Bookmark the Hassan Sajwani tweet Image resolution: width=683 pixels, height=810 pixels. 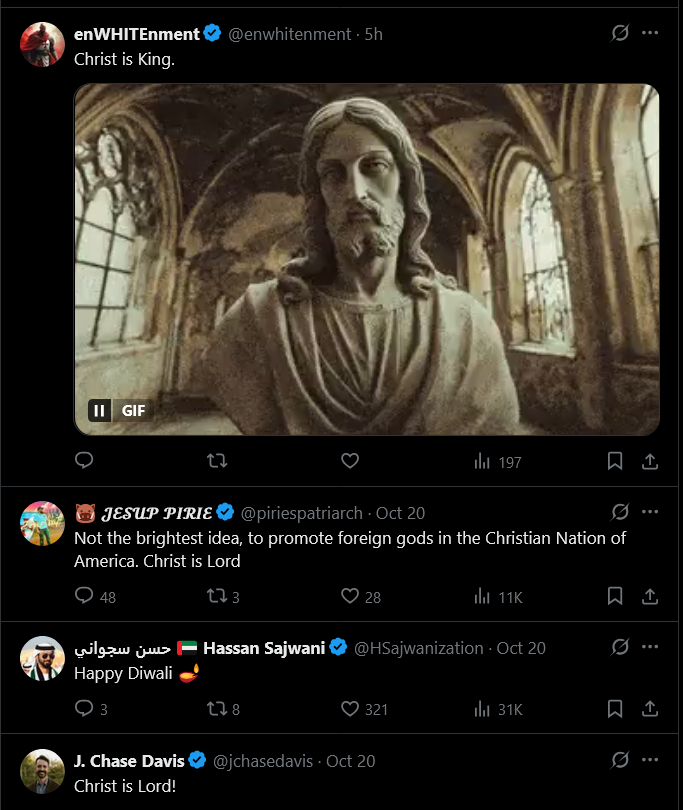(616, 709)
